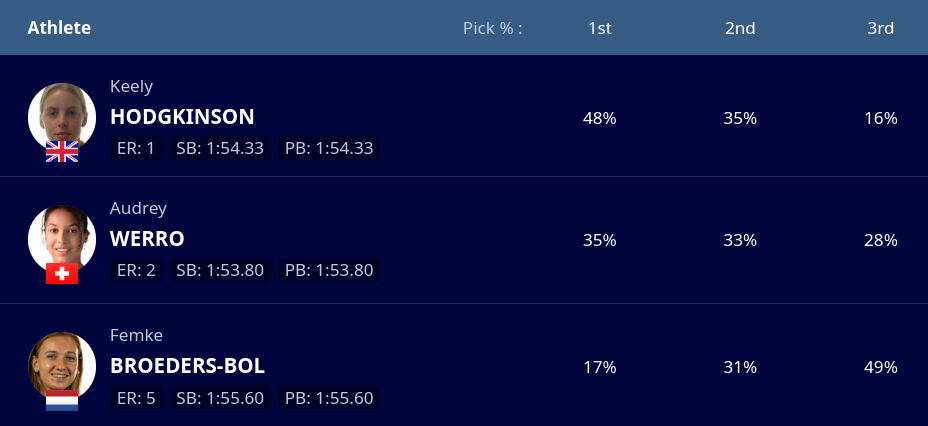Click Keely Hodgkinson's athlete photo
928x426 pixels.
coord(62,117)
